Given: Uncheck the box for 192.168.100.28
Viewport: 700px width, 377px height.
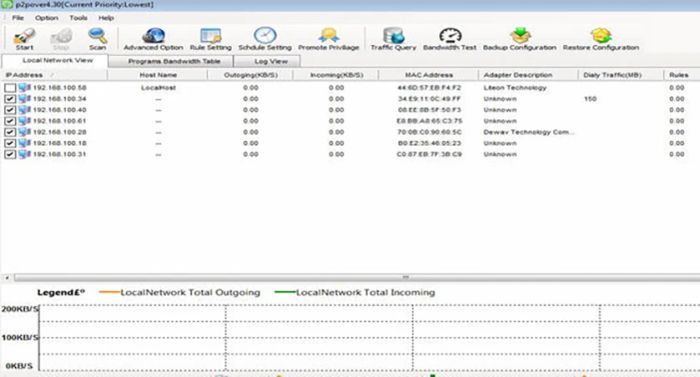Looking at the screenshot, I should (x=10, y=132).
